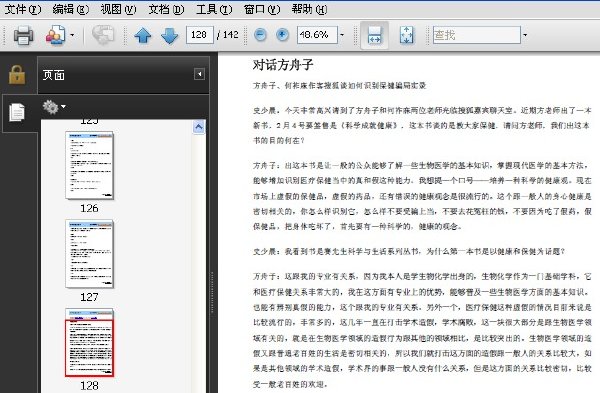The image size is (600, 393).
Task: Click the thumbnail scrollbar up arrow
Action: point(199,127)
